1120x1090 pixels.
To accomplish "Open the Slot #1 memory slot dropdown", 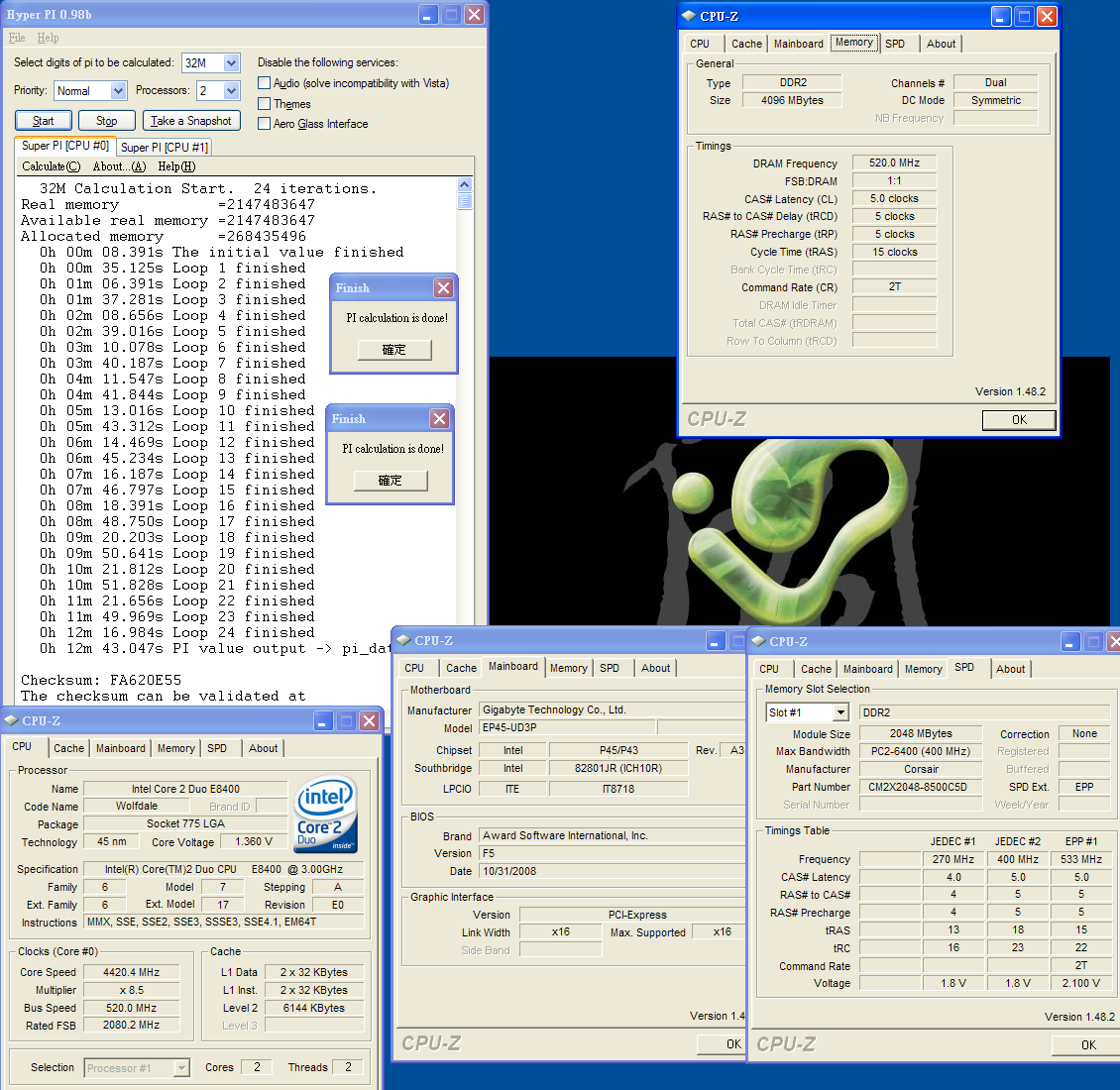I will point(840,712).
